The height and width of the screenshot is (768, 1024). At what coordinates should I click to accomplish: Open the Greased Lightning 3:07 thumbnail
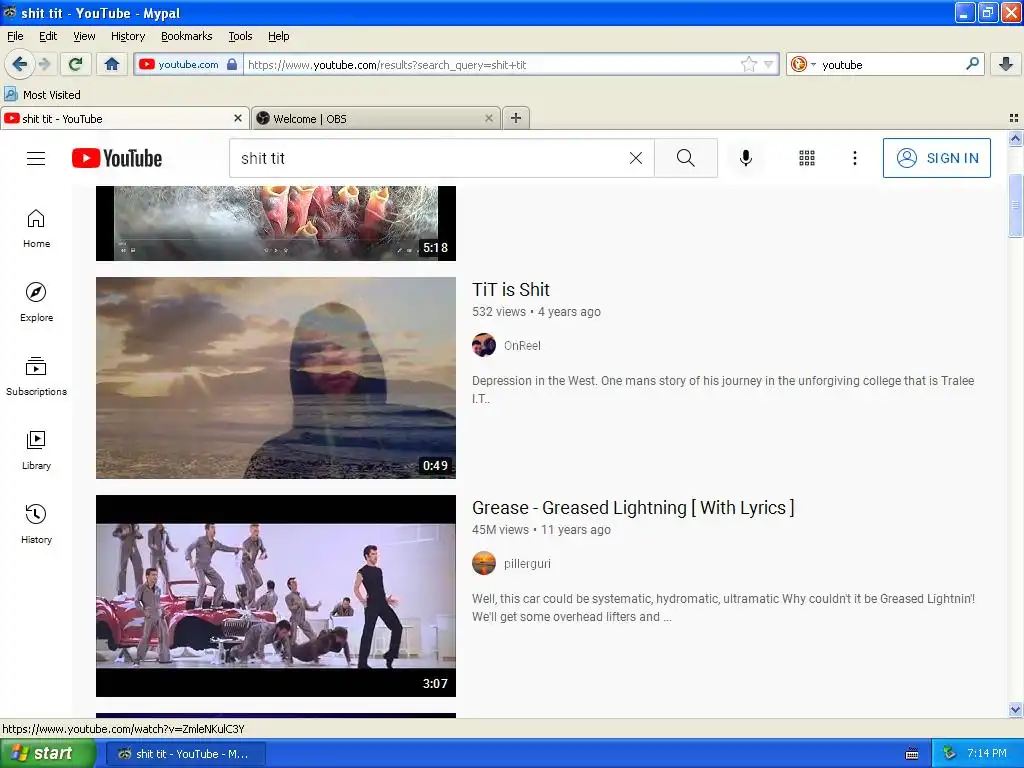click(276, 596)
